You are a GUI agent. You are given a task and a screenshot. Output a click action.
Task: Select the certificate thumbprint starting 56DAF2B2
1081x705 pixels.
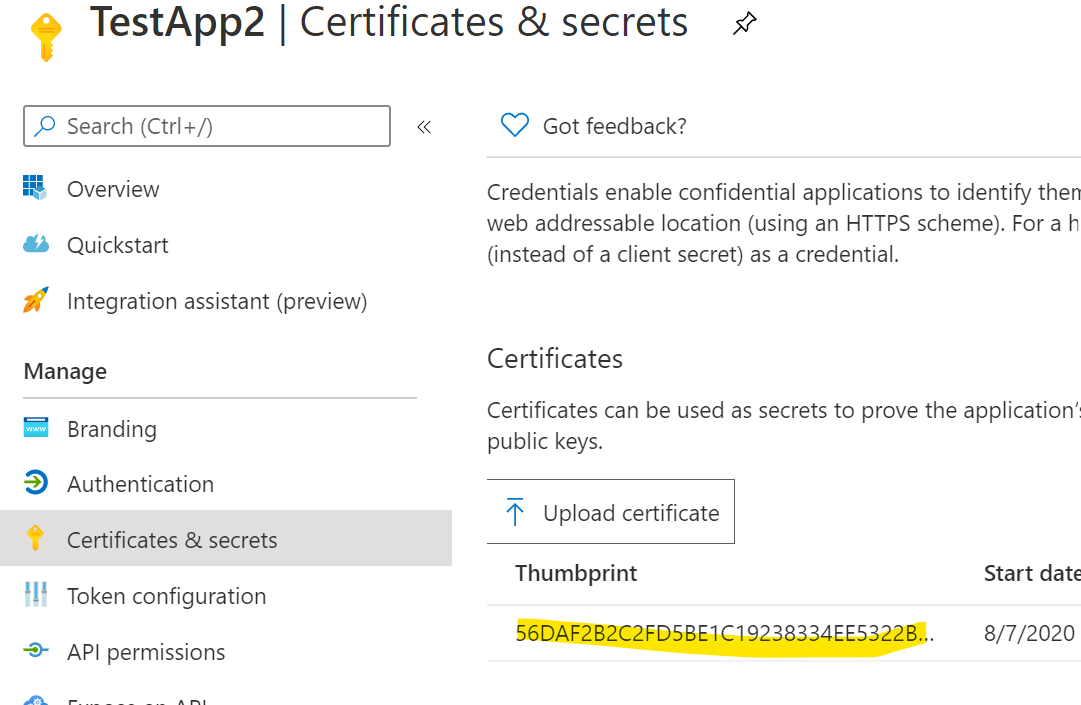click(725, 633)
